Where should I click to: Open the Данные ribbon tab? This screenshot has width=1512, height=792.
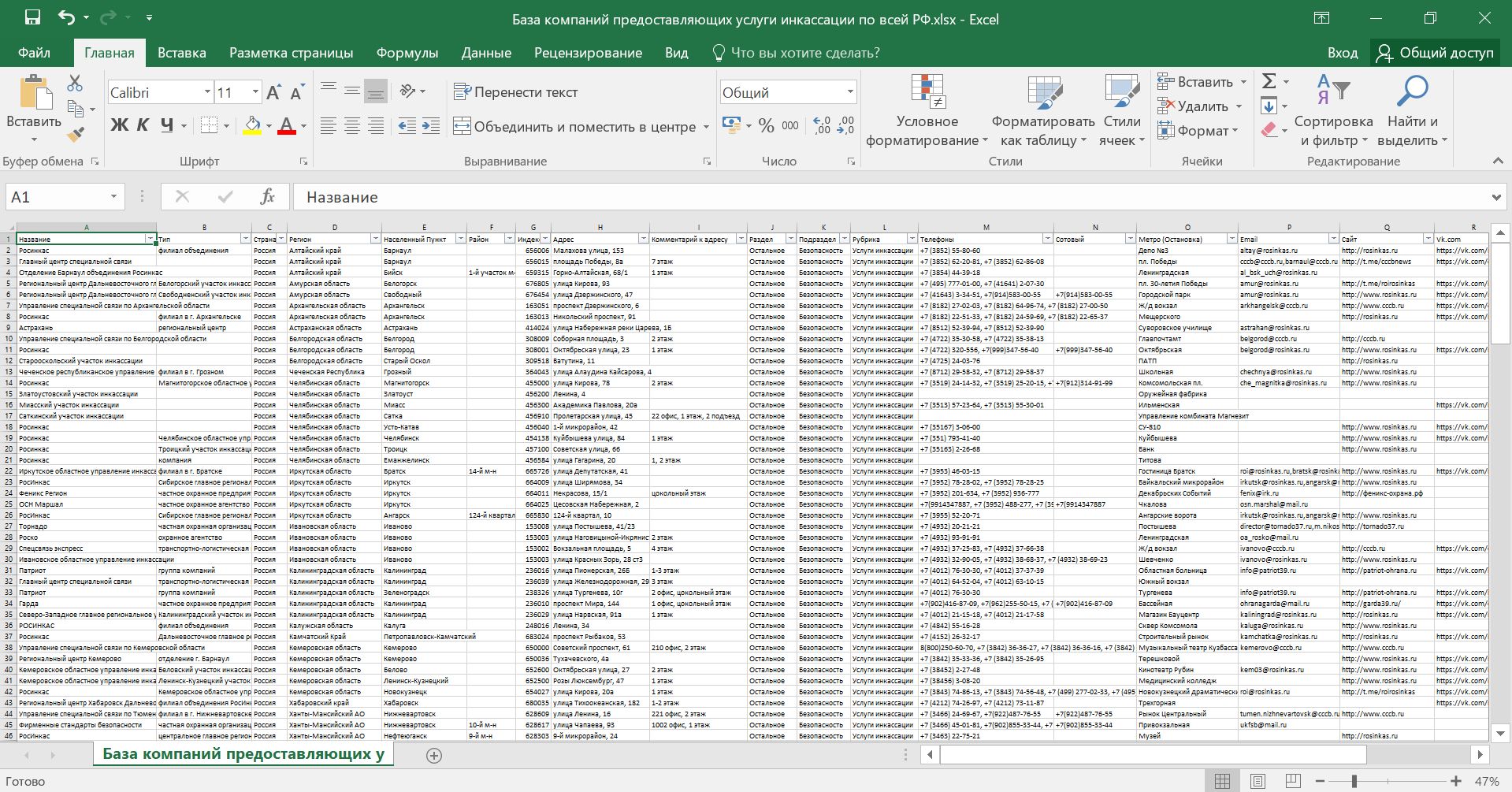486,53
